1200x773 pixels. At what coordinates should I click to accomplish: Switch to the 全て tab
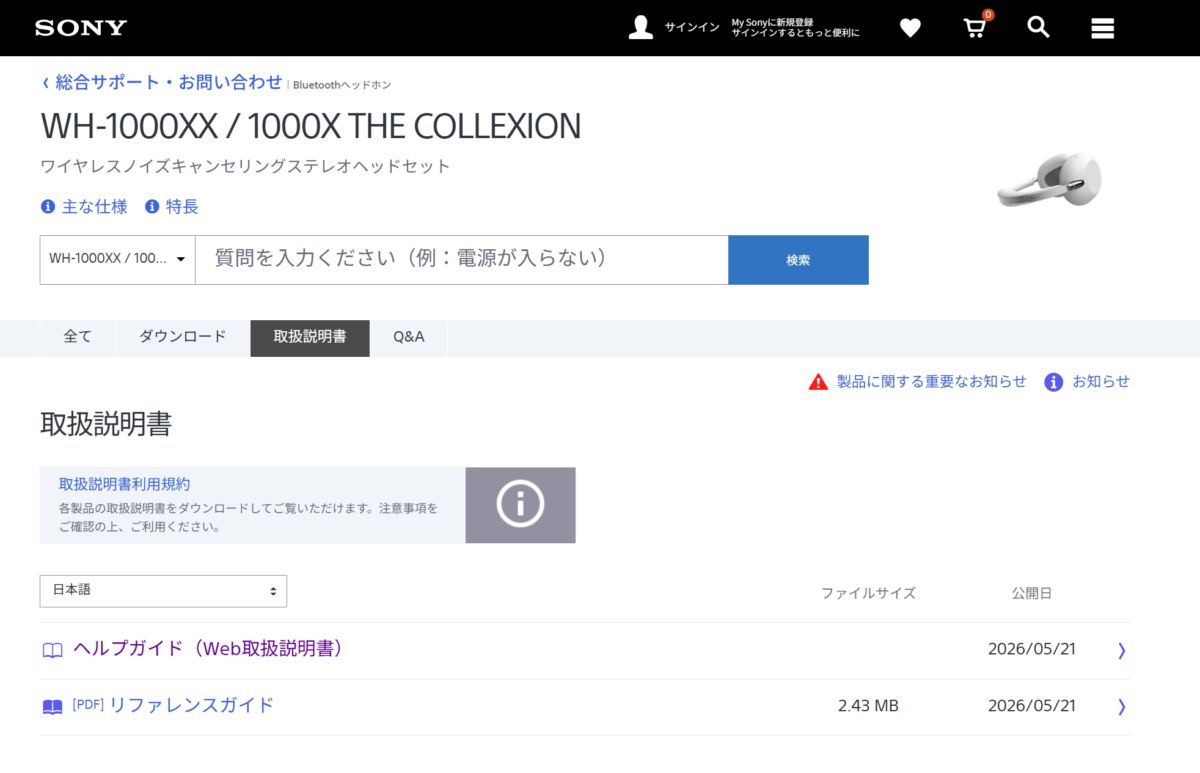pyautogui.click(x=78, y=337)
